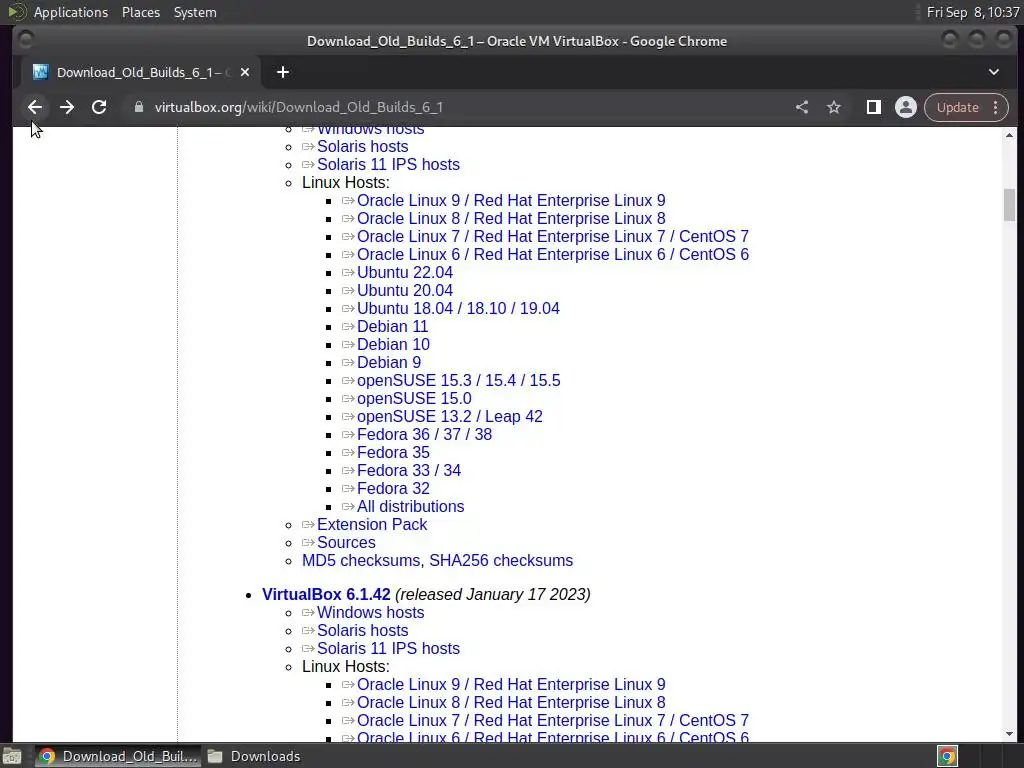Image resolution: width=1024 pixels, height=768 pixels.
Task: Click the show desktop icon in taskbar
Action: point(12,756)
